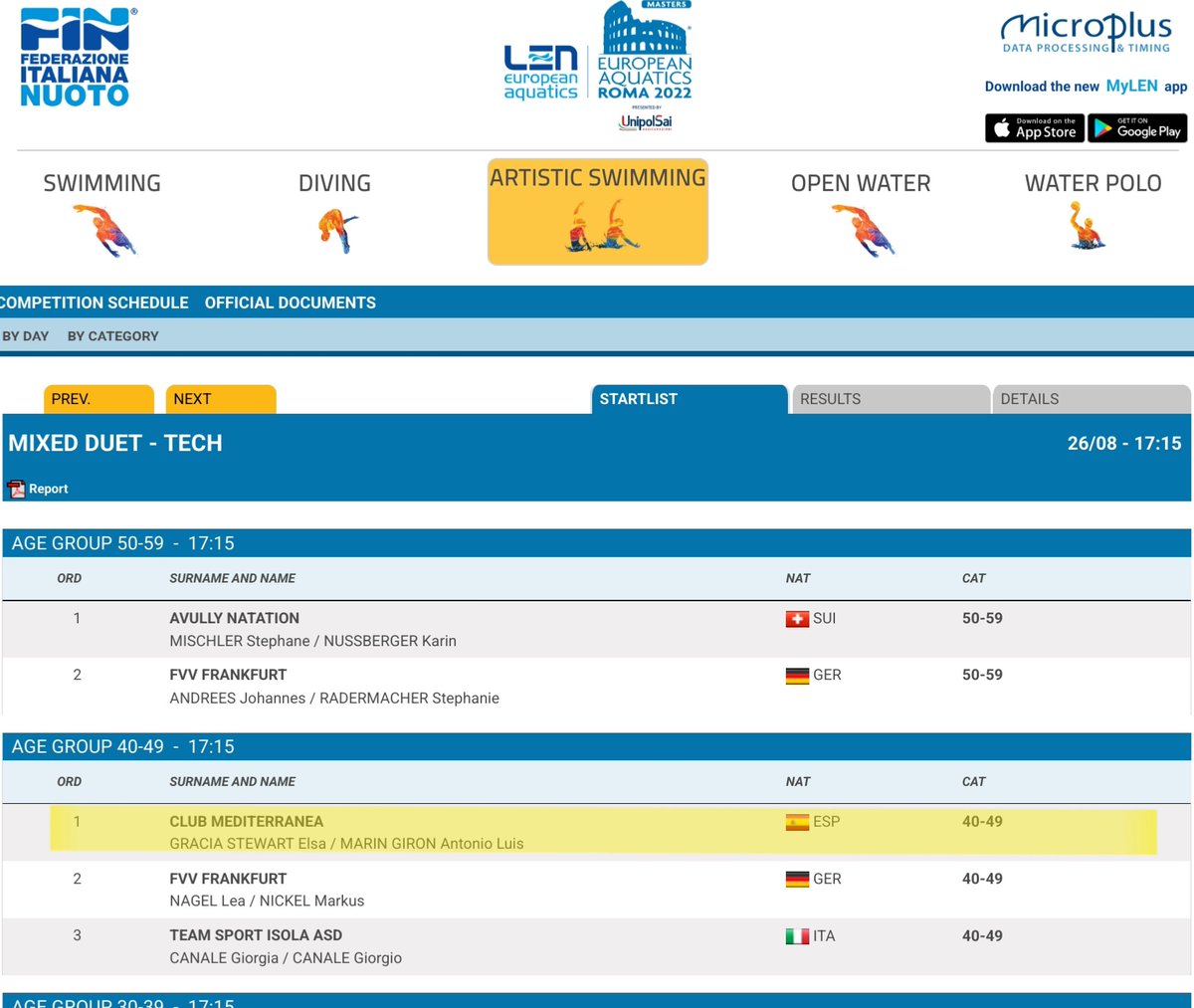Click category 40-49 in TEAM SPORT ISOLA row

point(982,936)
